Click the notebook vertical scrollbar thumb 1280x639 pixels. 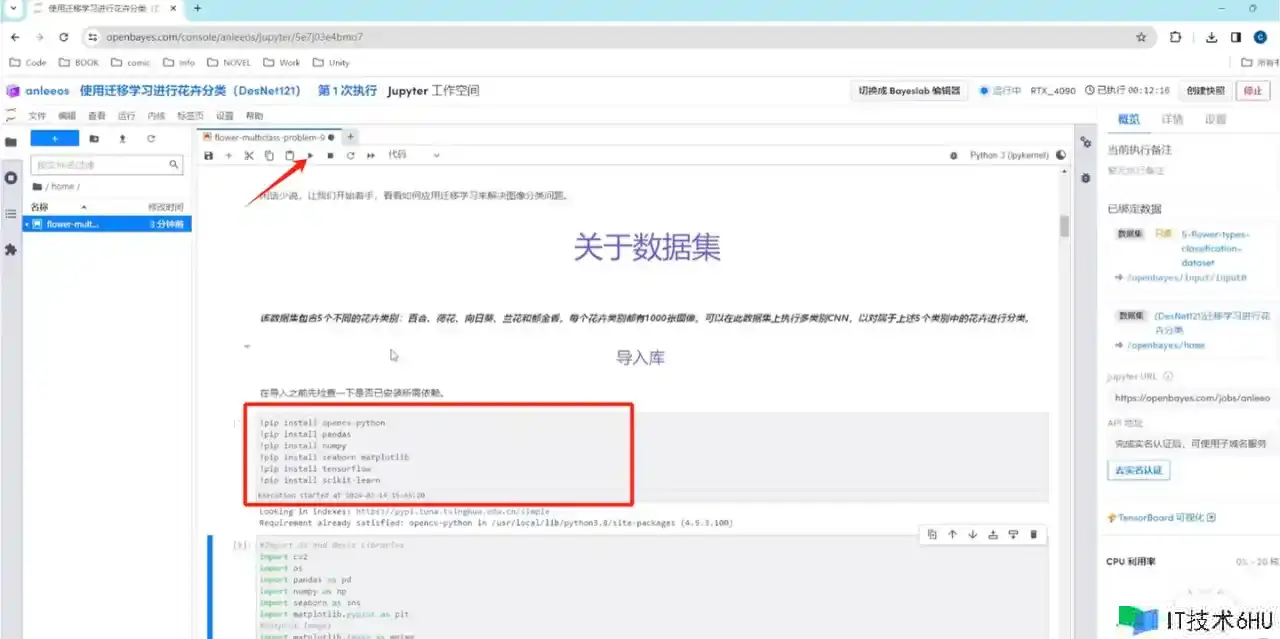(1064, 225)
